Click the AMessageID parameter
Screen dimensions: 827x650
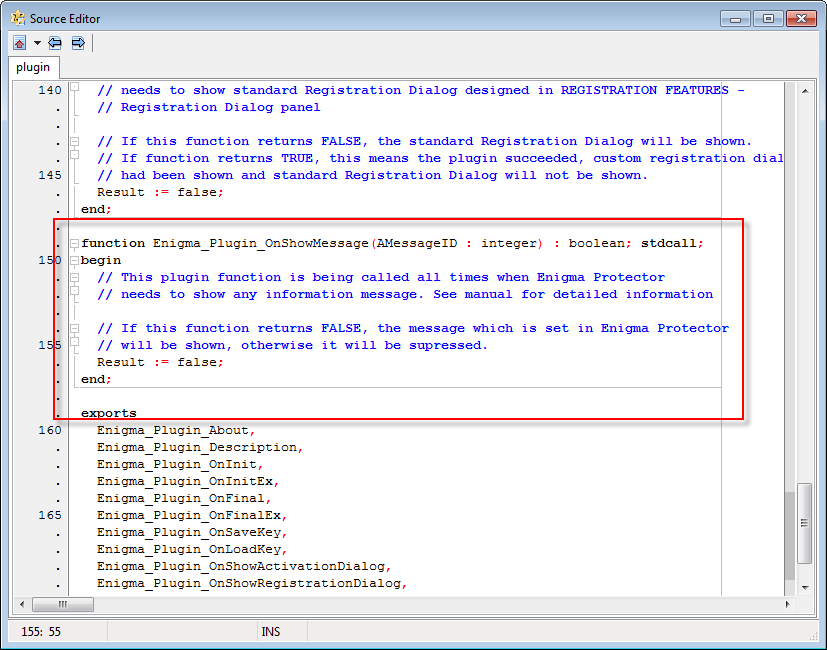click(x=417, y=243)
